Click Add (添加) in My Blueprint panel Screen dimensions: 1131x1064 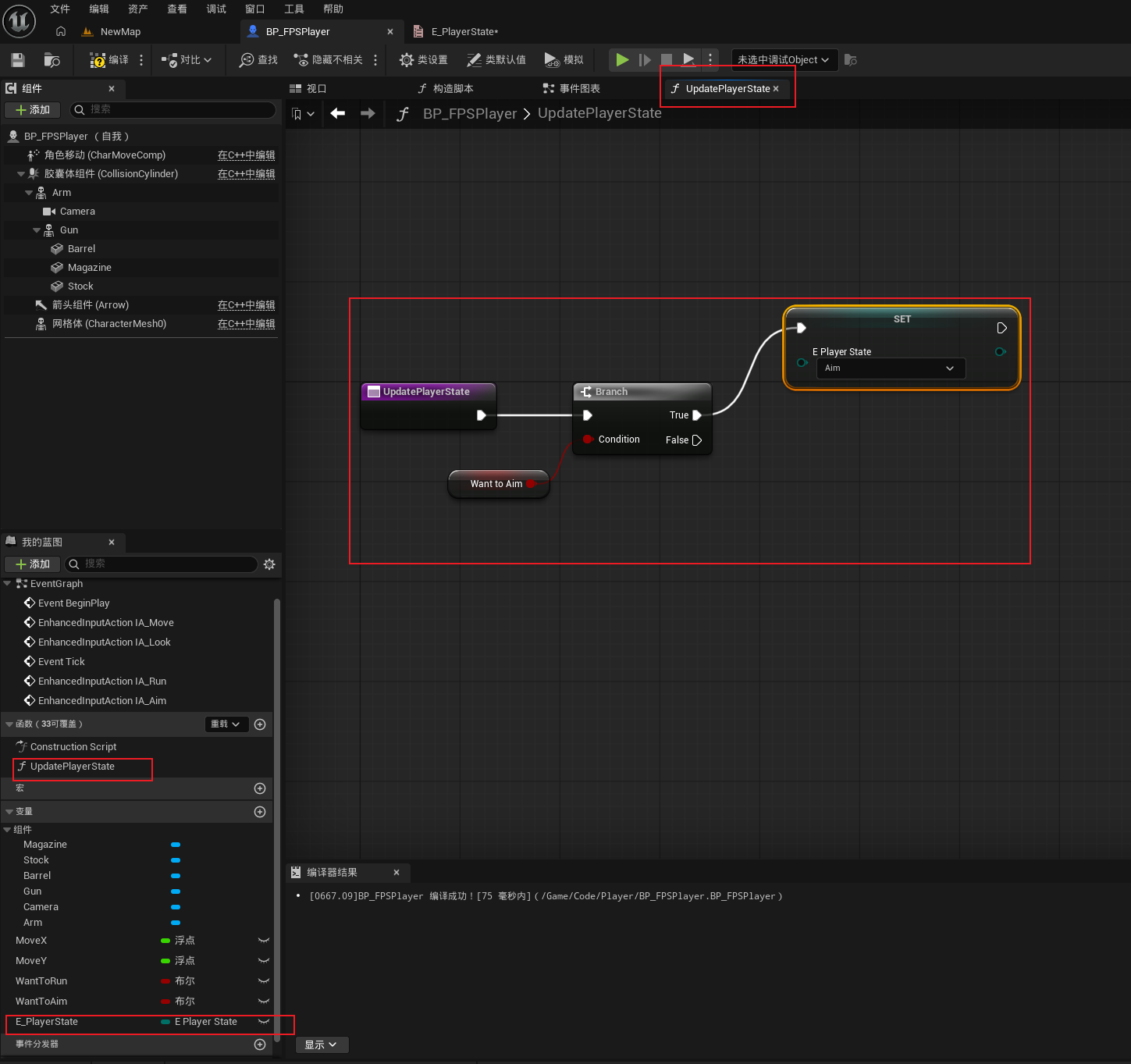33,564
